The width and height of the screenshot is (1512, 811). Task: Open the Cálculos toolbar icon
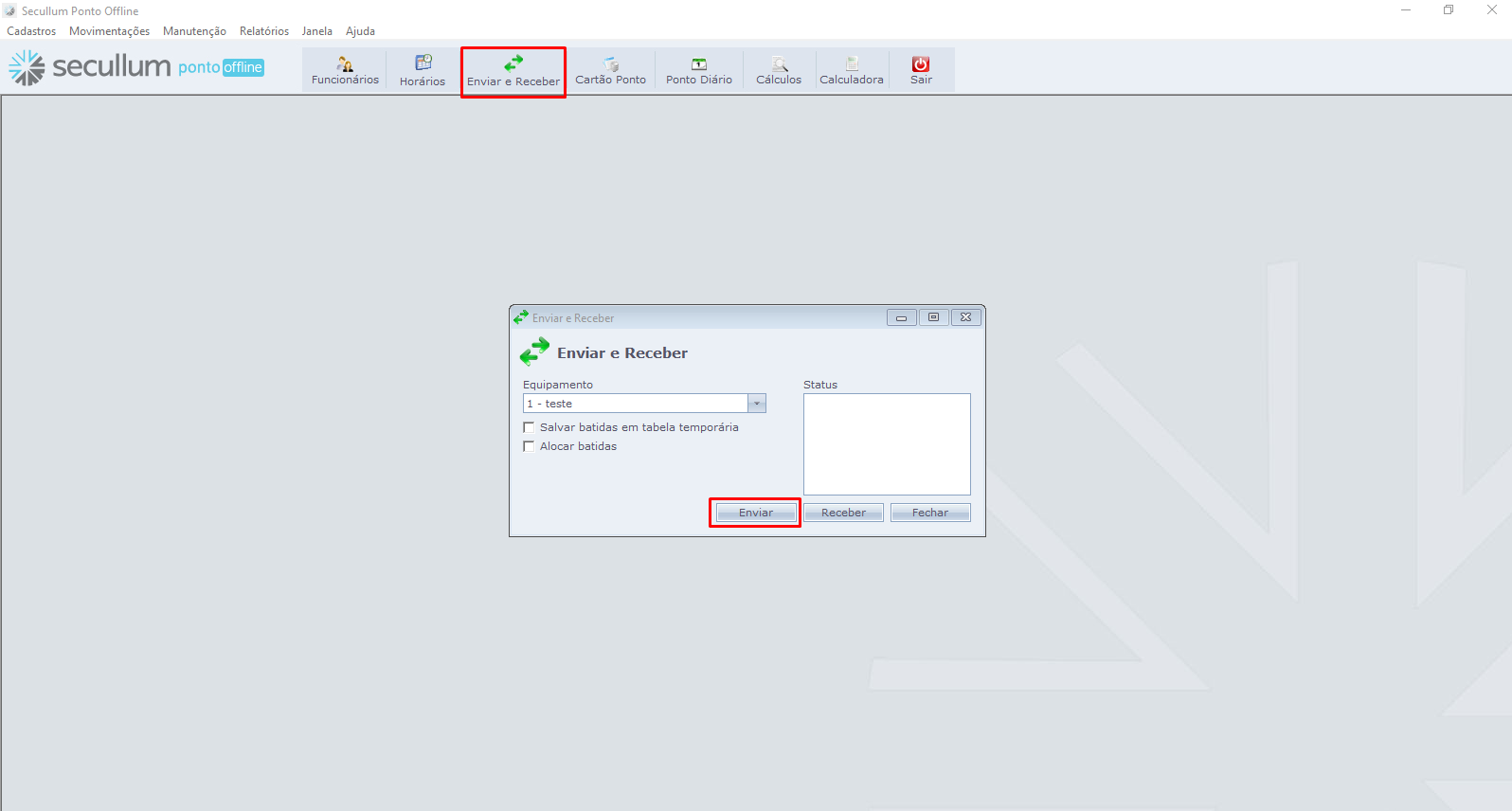tap(779, 70)
